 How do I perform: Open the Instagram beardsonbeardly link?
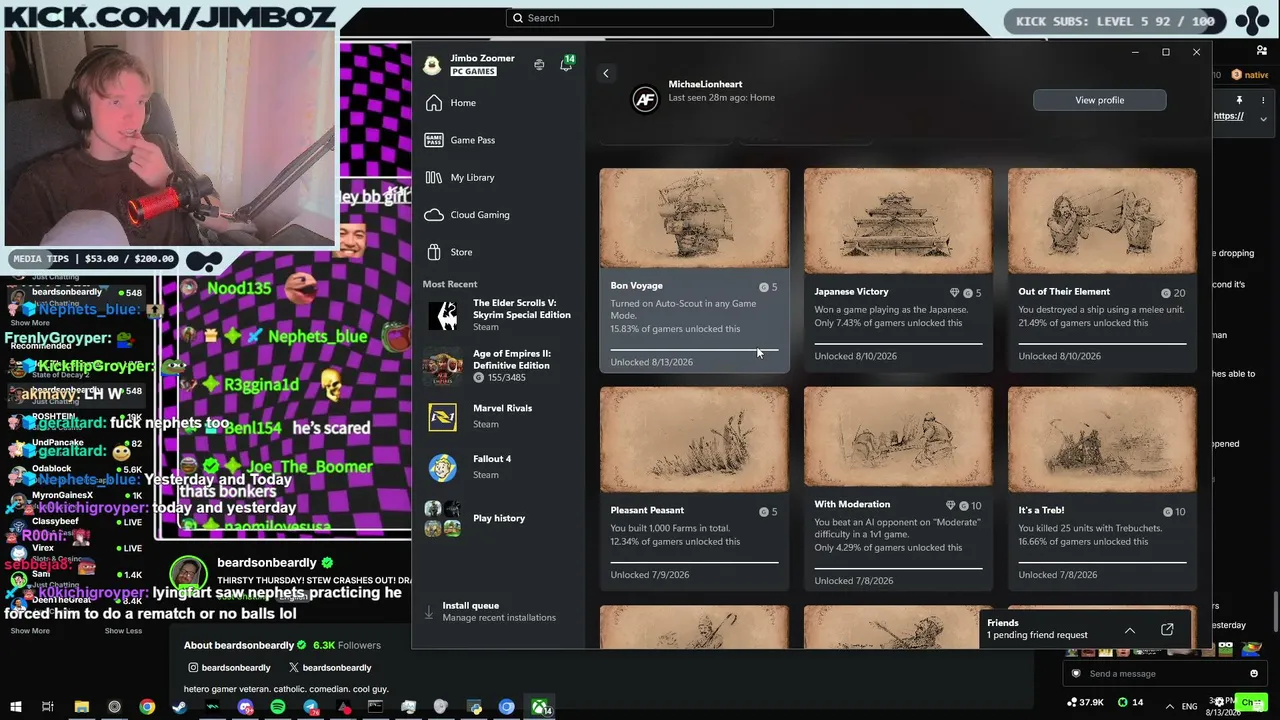click(x=229, y=667)
